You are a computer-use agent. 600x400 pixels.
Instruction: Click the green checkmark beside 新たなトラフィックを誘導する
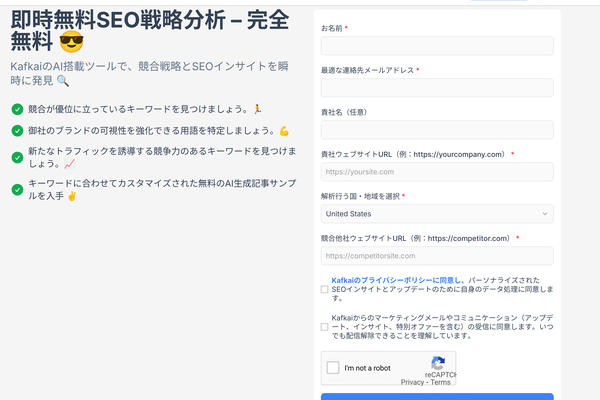(17, 158)
